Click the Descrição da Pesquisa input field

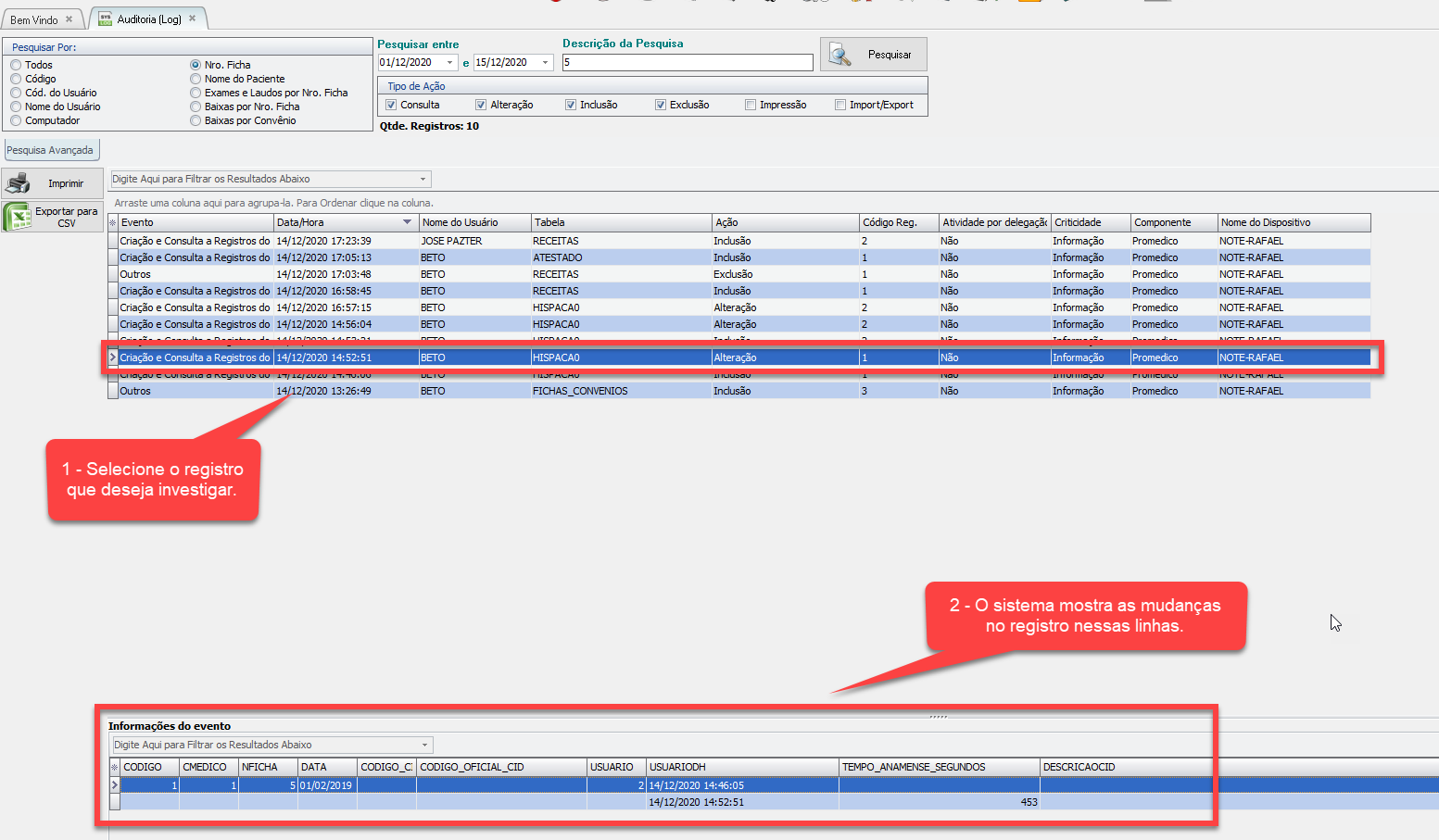687,62
